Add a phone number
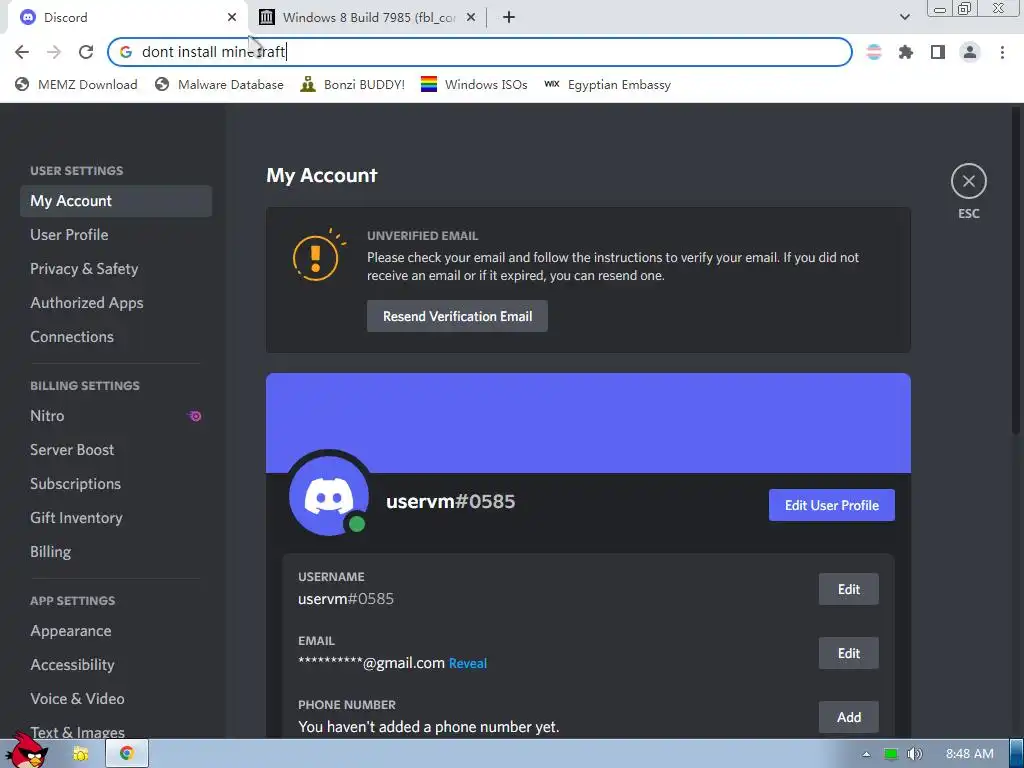This screenshot has height=768, width=1024. point(848,717)
